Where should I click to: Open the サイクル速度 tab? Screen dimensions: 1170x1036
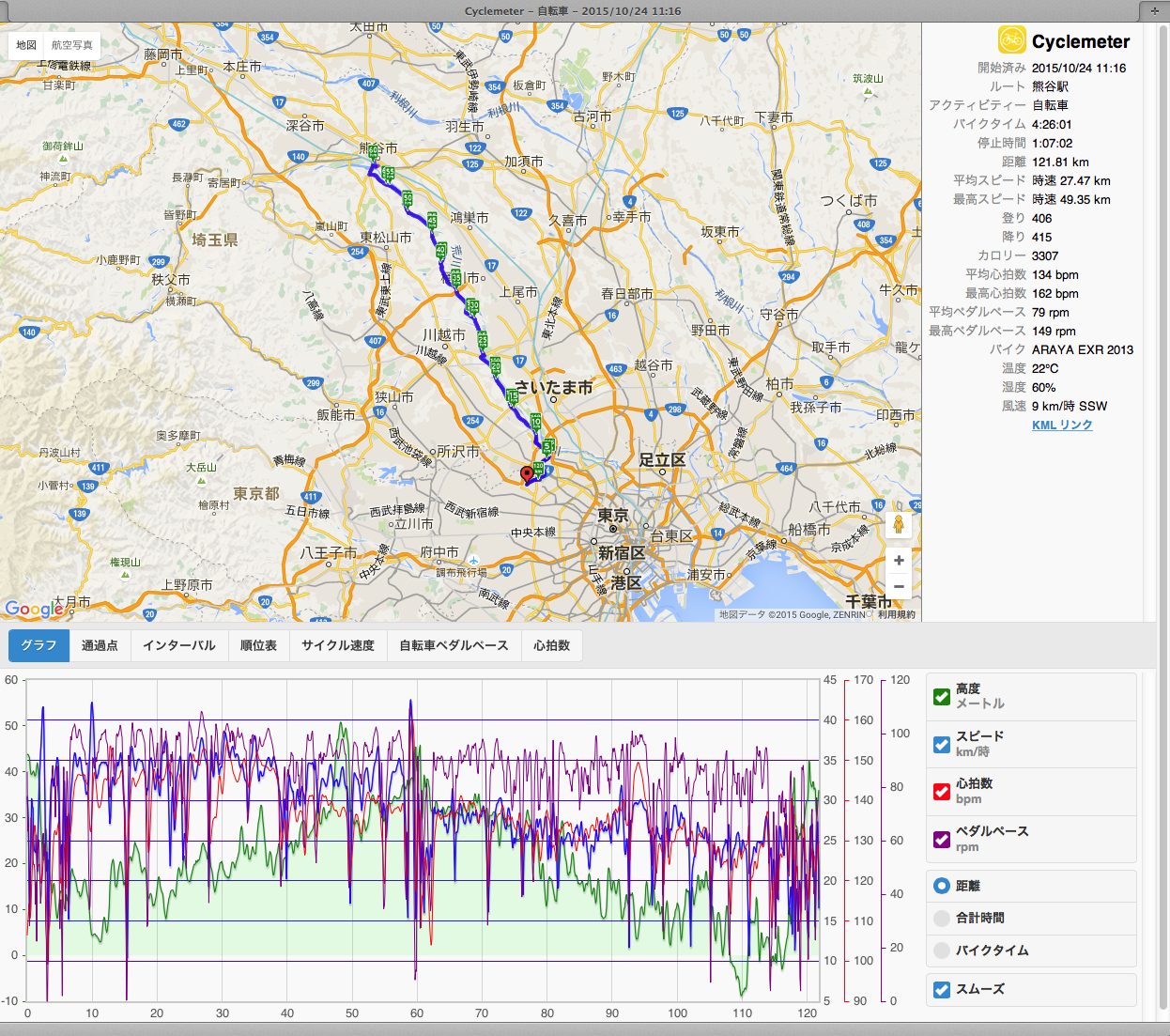point(338,645)
